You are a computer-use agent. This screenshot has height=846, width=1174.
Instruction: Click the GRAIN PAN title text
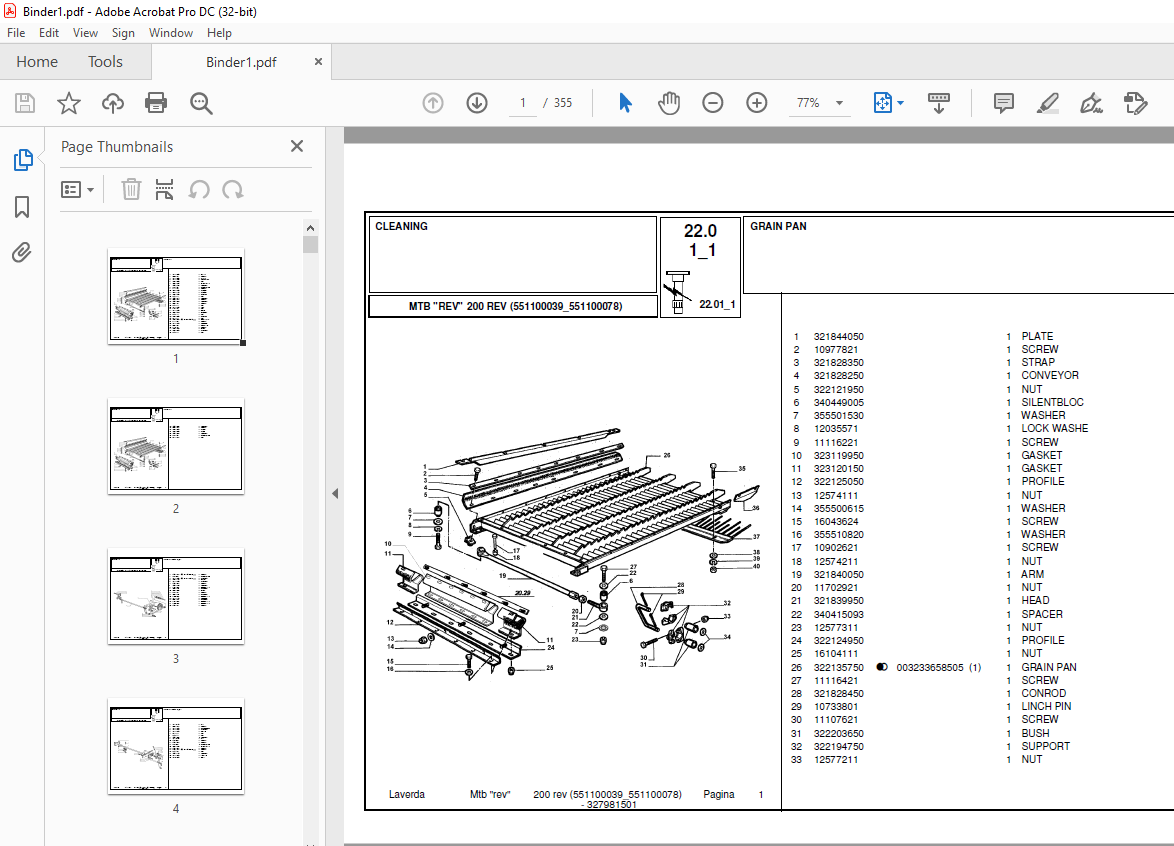point(778,226)
